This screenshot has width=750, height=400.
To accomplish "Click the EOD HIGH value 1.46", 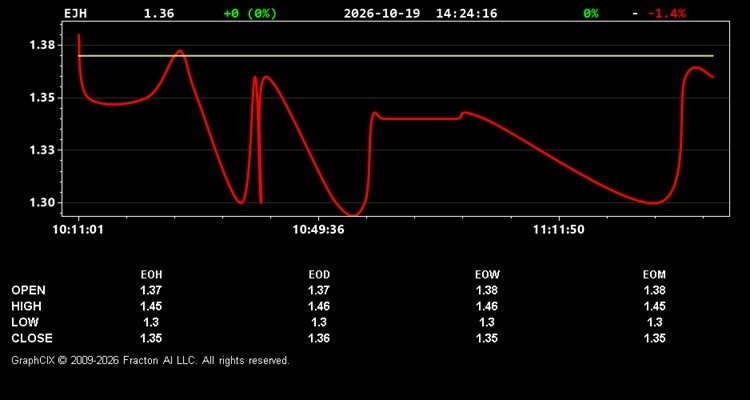I will (x=319, y=306).
